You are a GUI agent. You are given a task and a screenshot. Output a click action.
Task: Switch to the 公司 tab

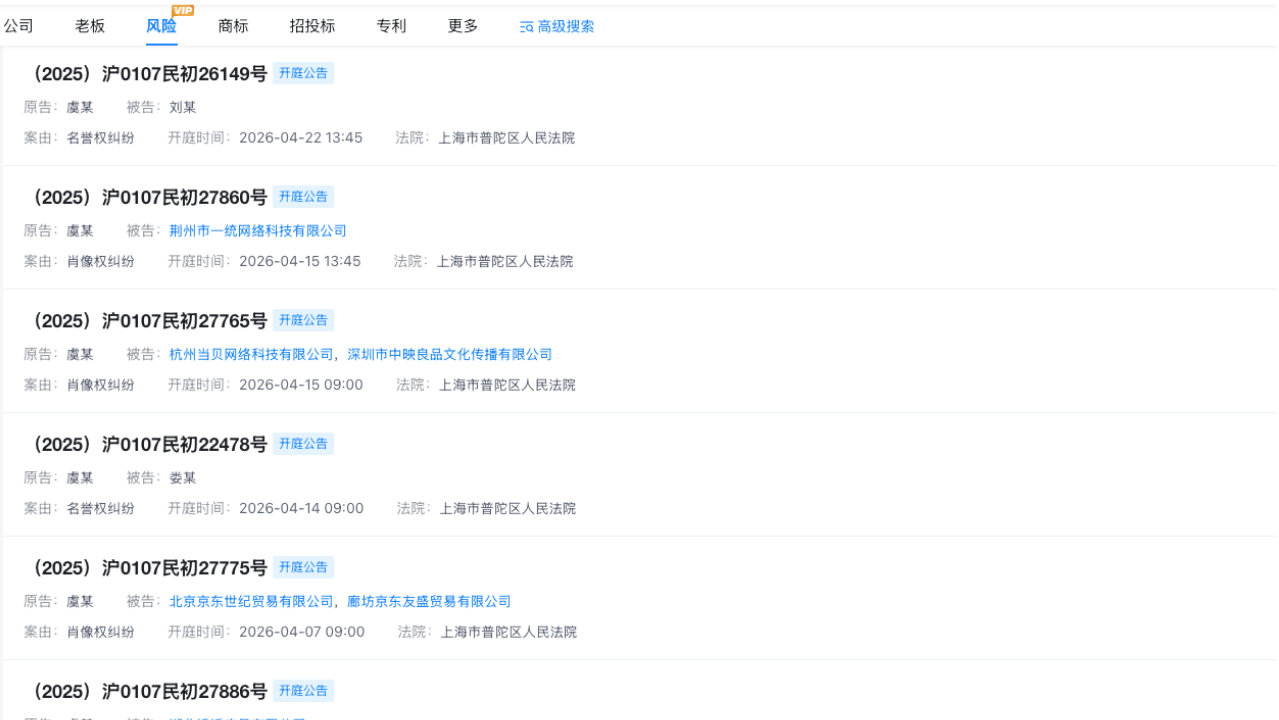click(x=20, y=26)
